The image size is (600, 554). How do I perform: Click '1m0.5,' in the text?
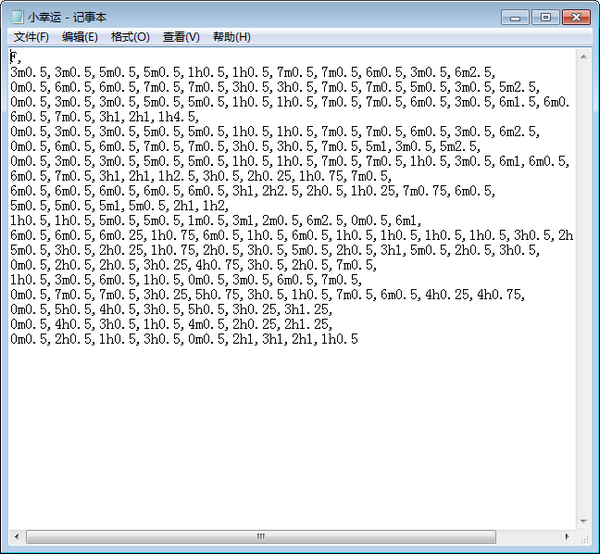coord(208,220)
